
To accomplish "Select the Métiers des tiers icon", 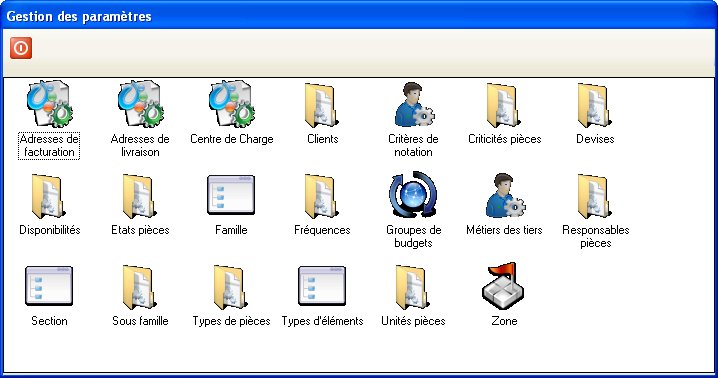I will coord(505,196).
